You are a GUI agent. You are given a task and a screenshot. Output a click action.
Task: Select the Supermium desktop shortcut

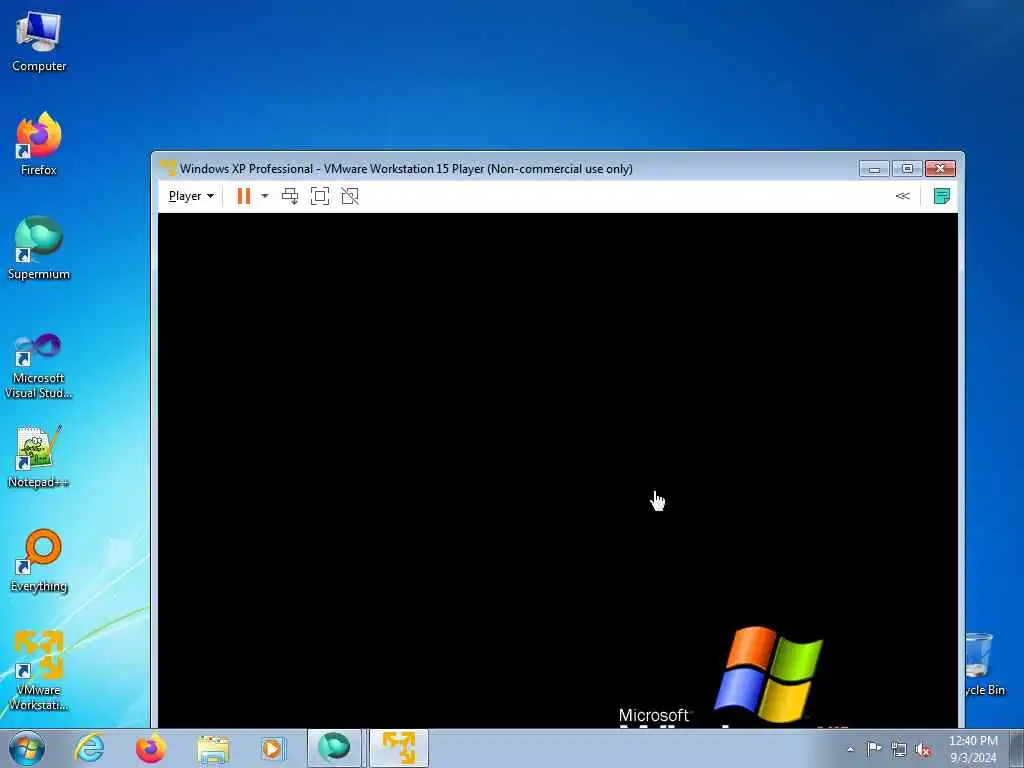[39, 248]
